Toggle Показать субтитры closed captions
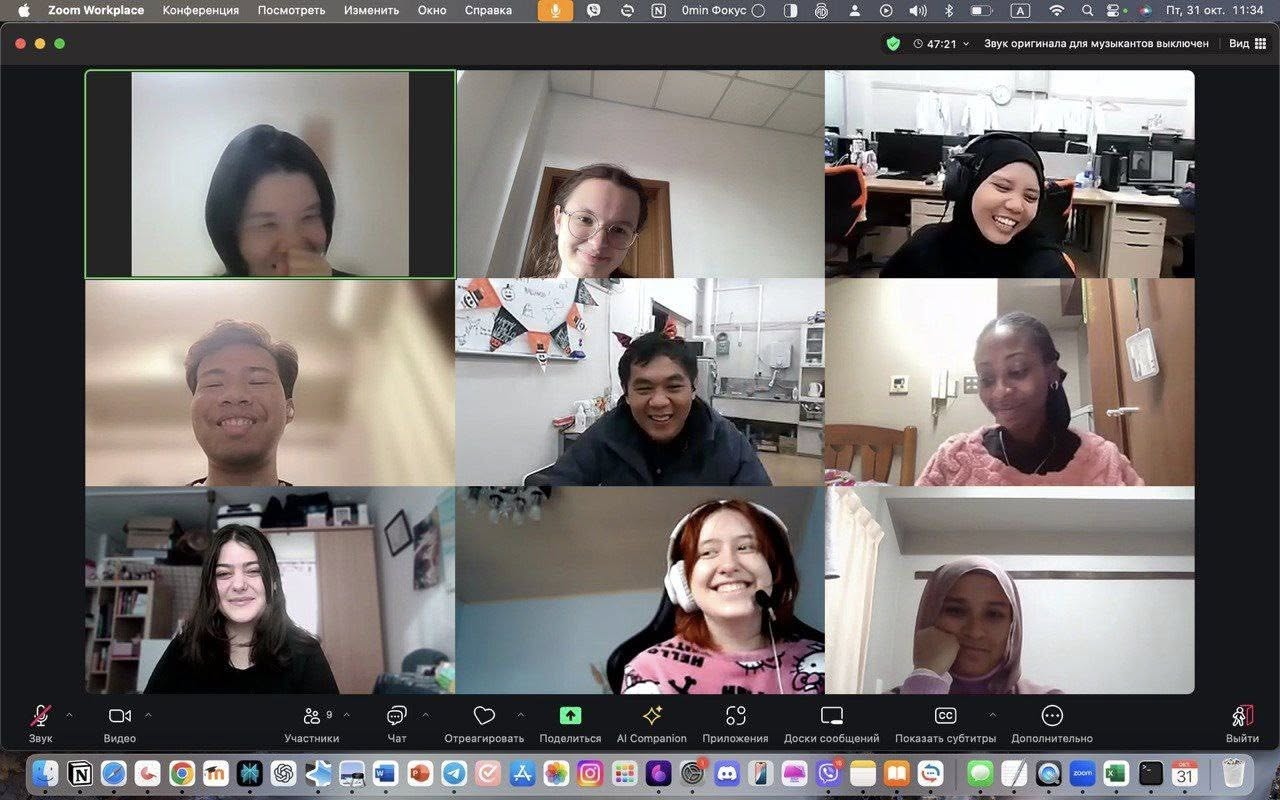 click(945, 716)
